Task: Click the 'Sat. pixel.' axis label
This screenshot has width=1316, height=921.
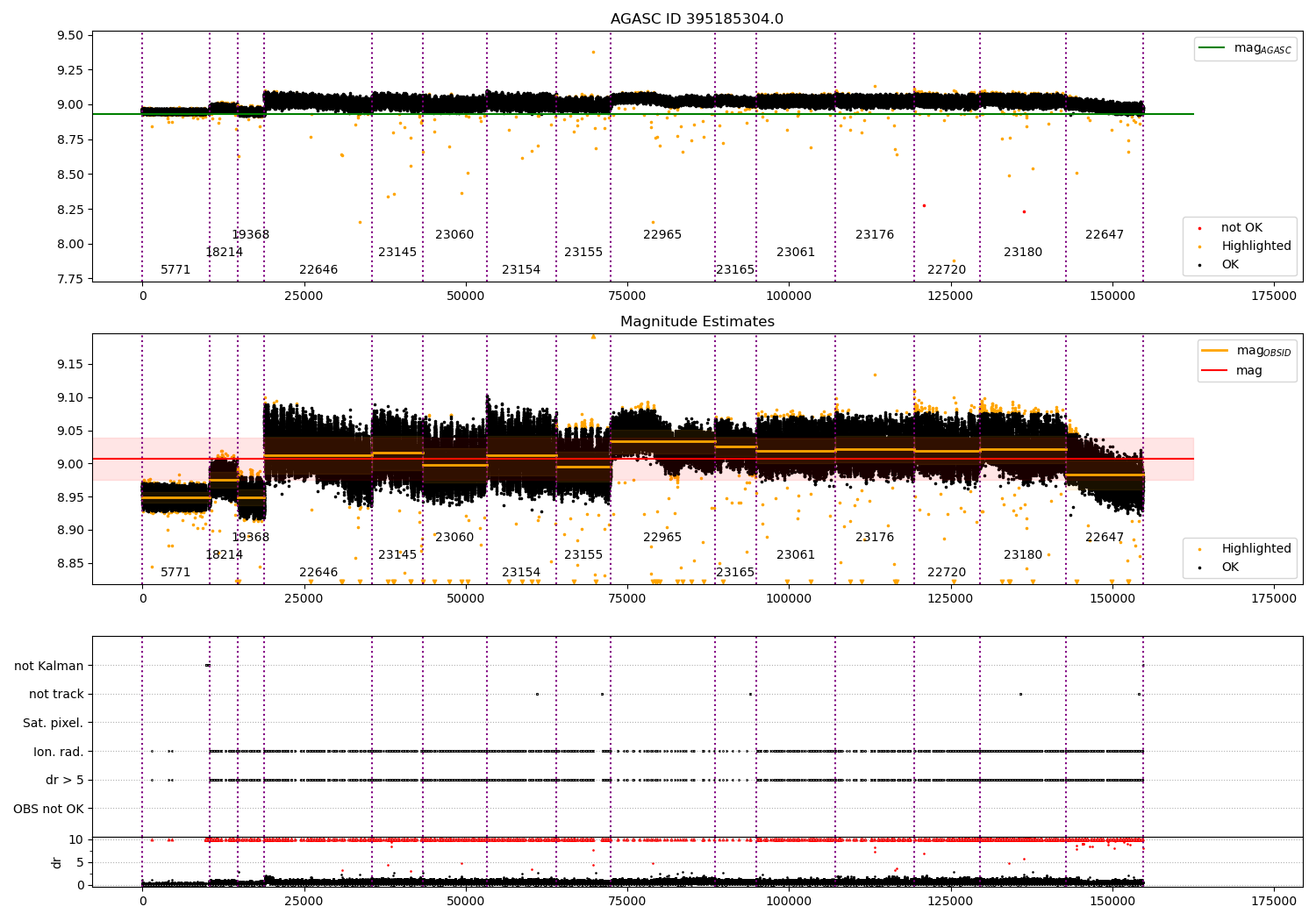Action: pos(53,724)
